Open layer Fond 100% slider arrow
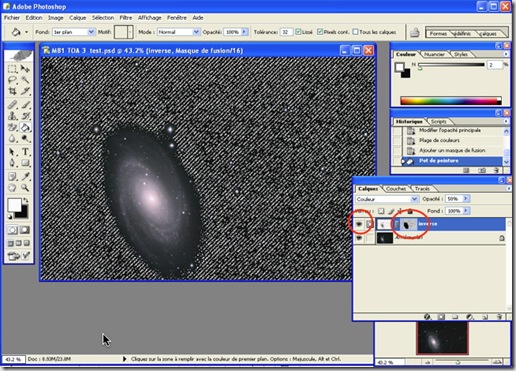Screen dimensions: 516x371 [x=466, y=211]
